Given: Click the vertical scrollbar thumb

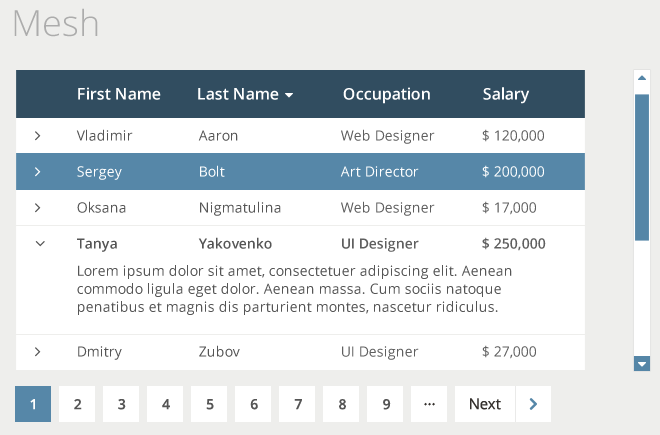Looking at the screenshot, I should (642, 168).
